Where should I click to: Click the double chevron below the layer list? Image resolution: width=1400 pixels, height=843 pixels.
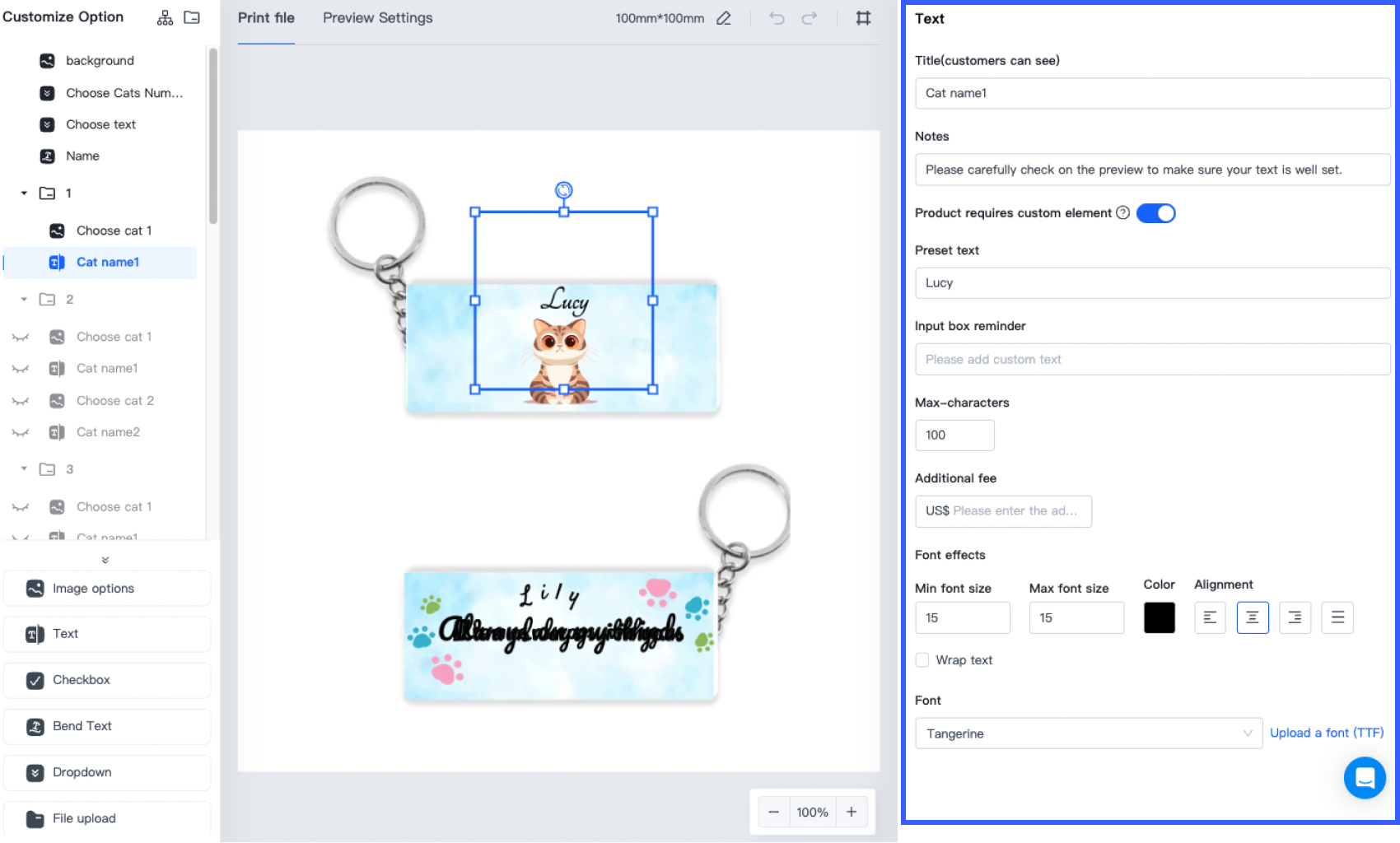coord(105,560)
